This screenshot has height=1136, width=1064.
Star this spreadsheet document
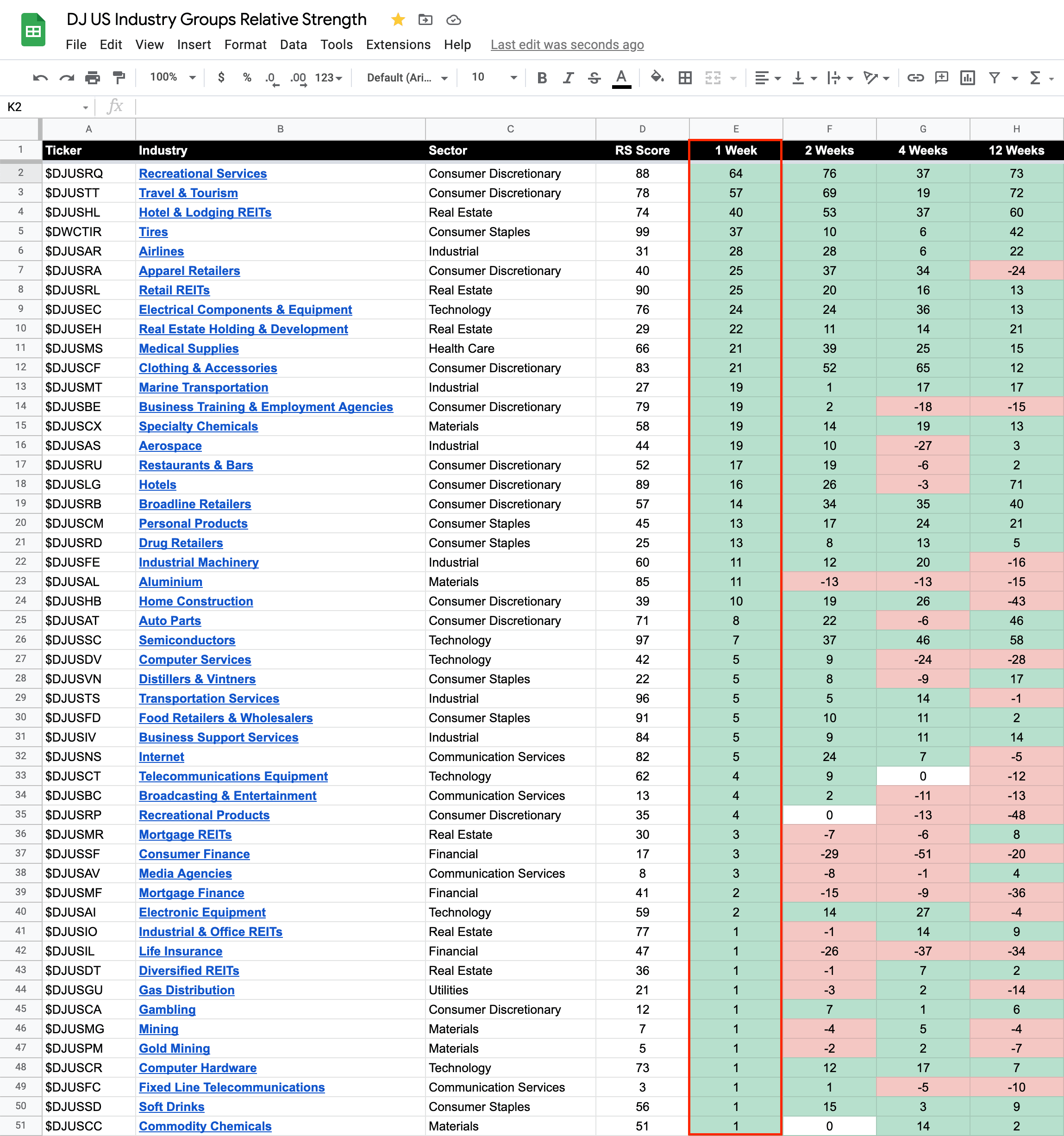coord(398,20)
